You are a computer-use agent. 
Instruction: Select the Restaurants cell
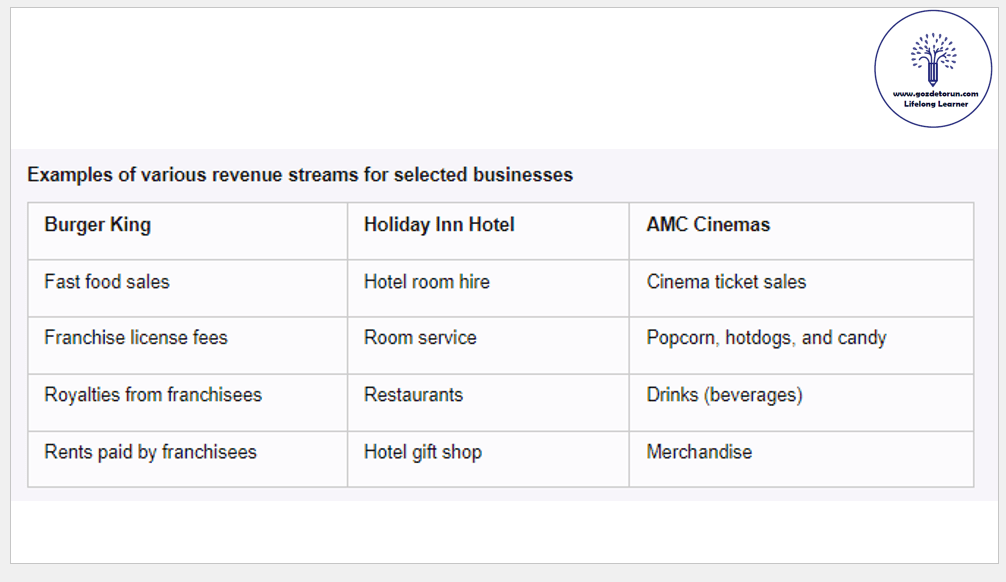[x=413, y=395]
